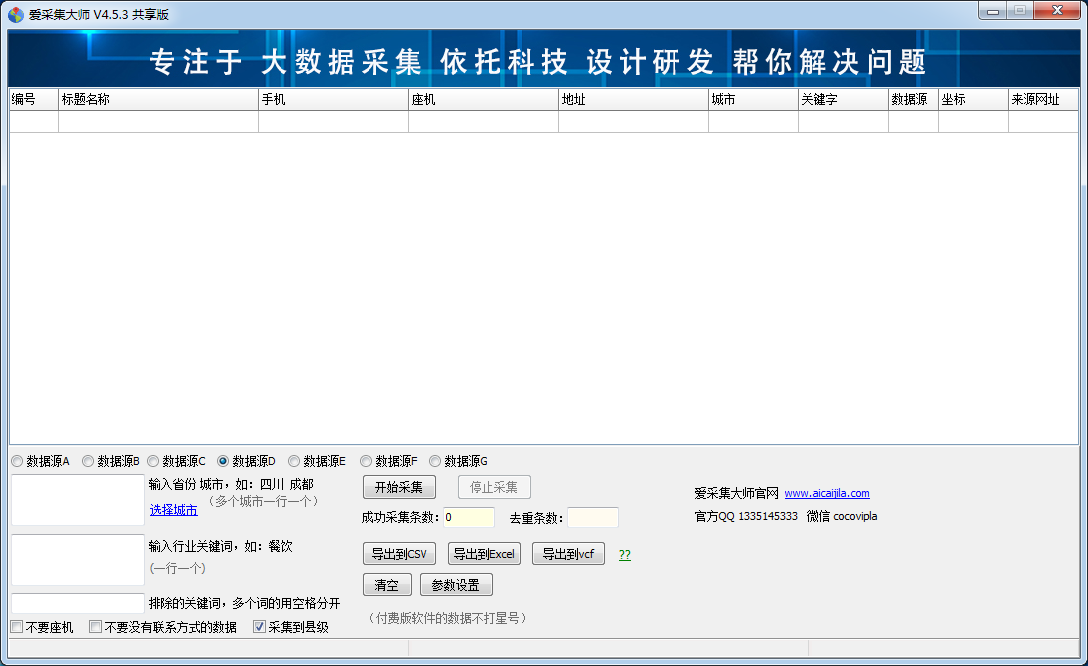Select the 数据源G option
1088x666 pixels.
(x=434, y=461)
